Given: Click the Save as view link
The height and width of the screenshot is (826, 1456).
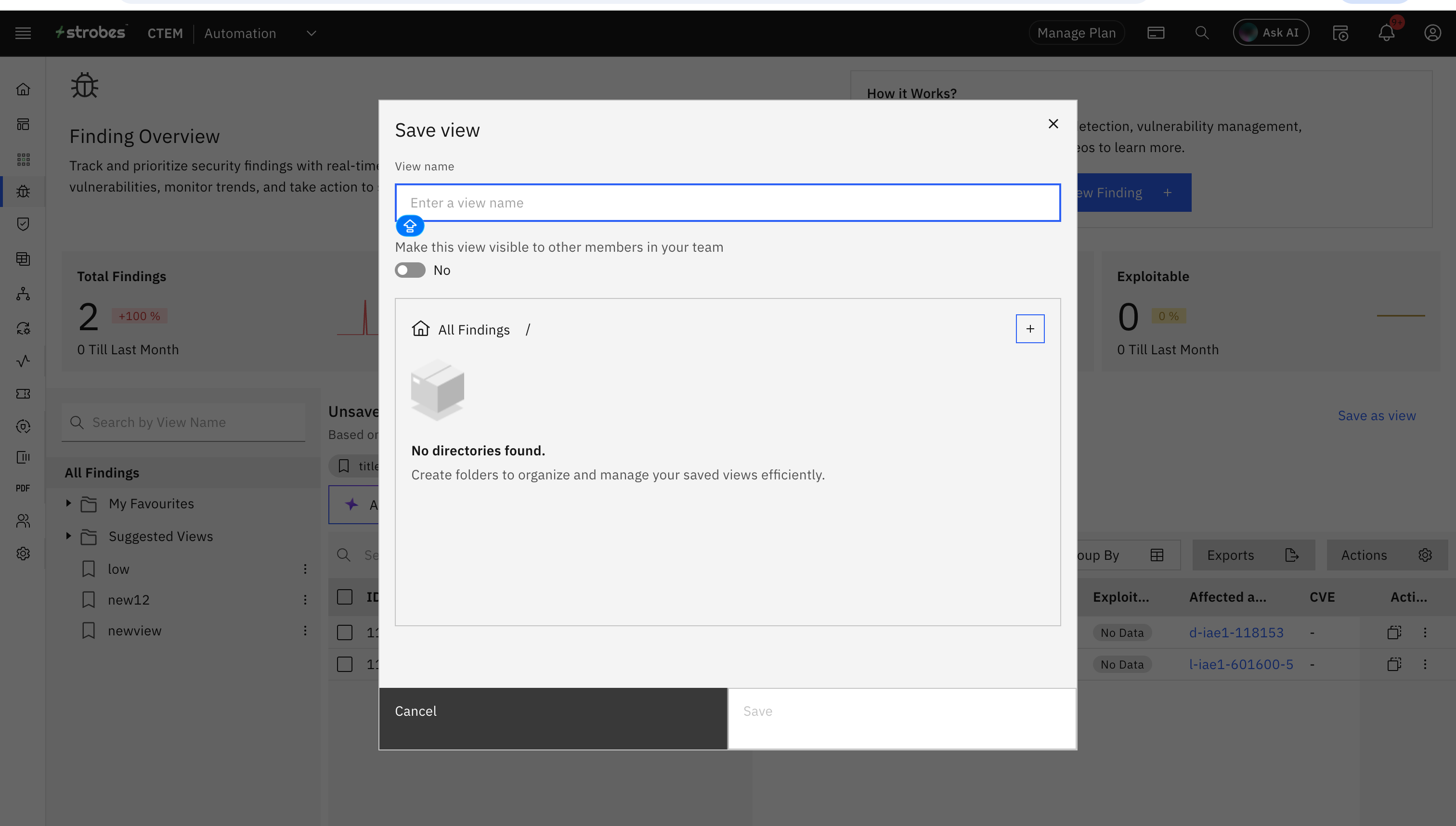Looking at the screenshot, I should [x=1376, y=415].
